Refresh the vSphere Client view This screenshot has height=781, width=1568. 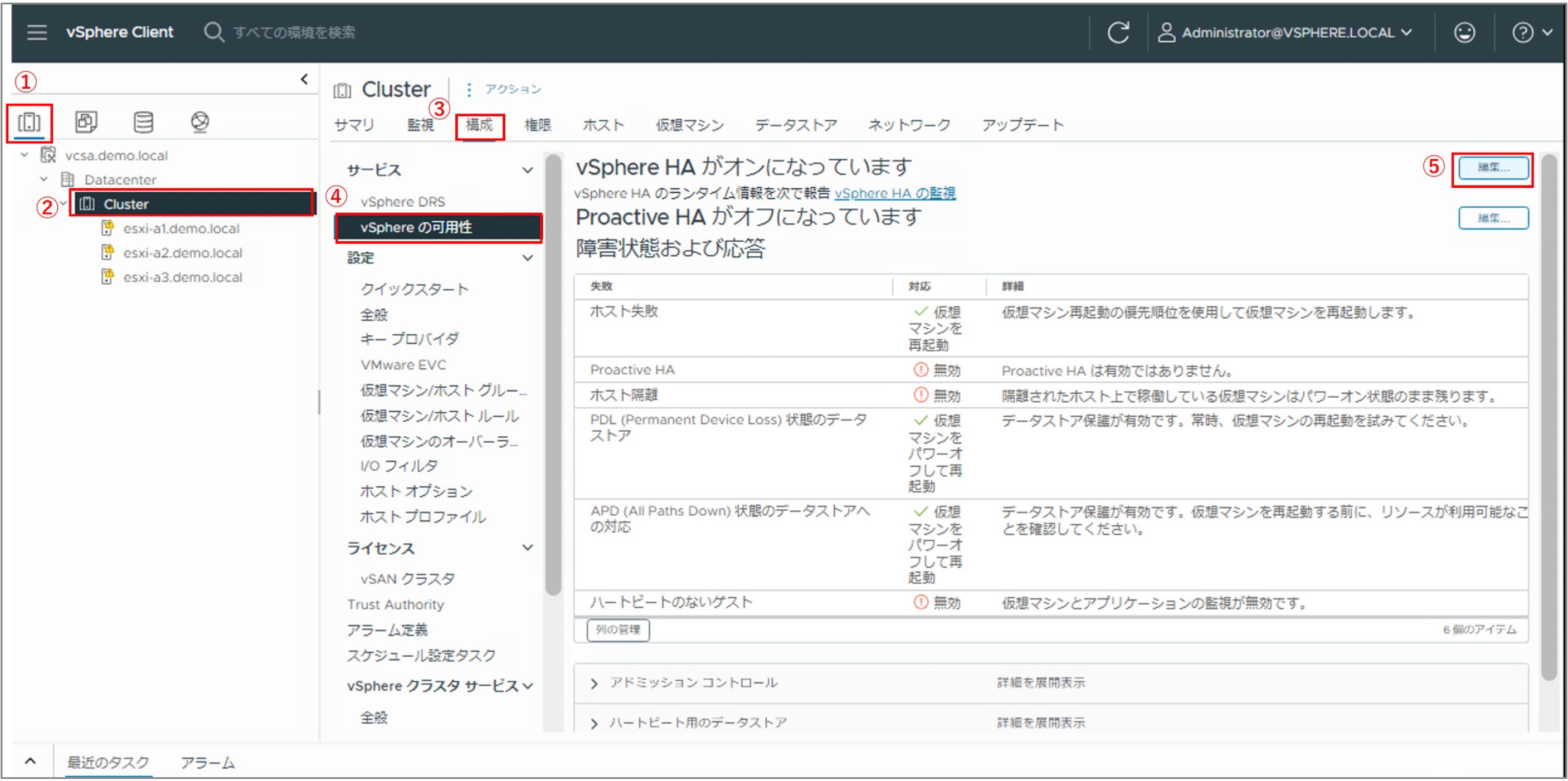pos(1118,32)
